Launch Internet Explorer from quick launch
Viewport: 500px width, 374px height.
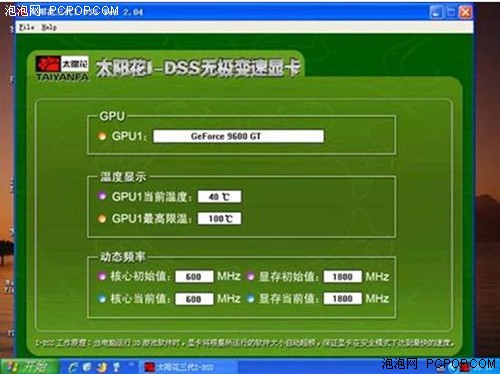tap(73, 367)
